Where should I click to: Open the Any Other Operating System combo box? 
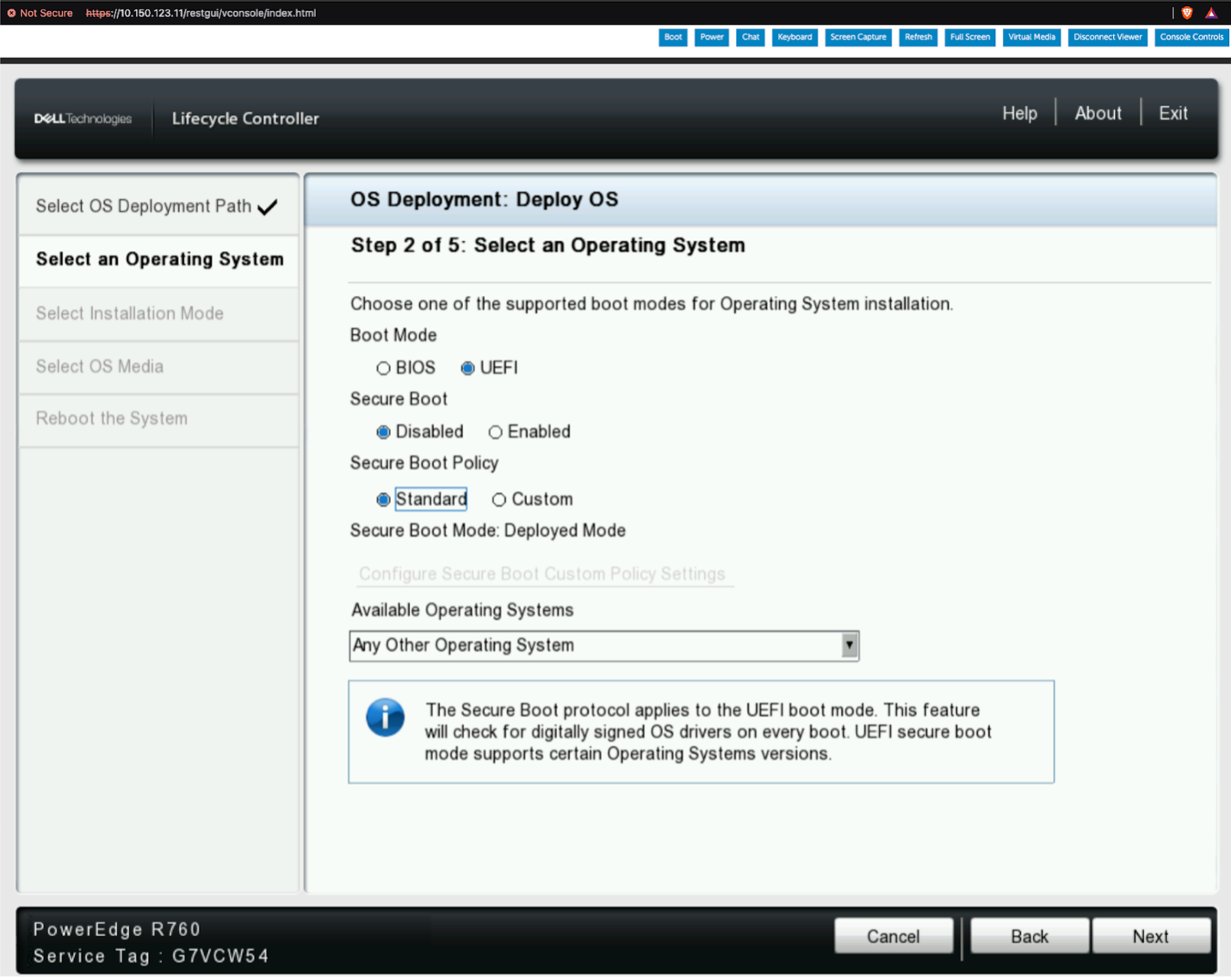tap(594, 645)
